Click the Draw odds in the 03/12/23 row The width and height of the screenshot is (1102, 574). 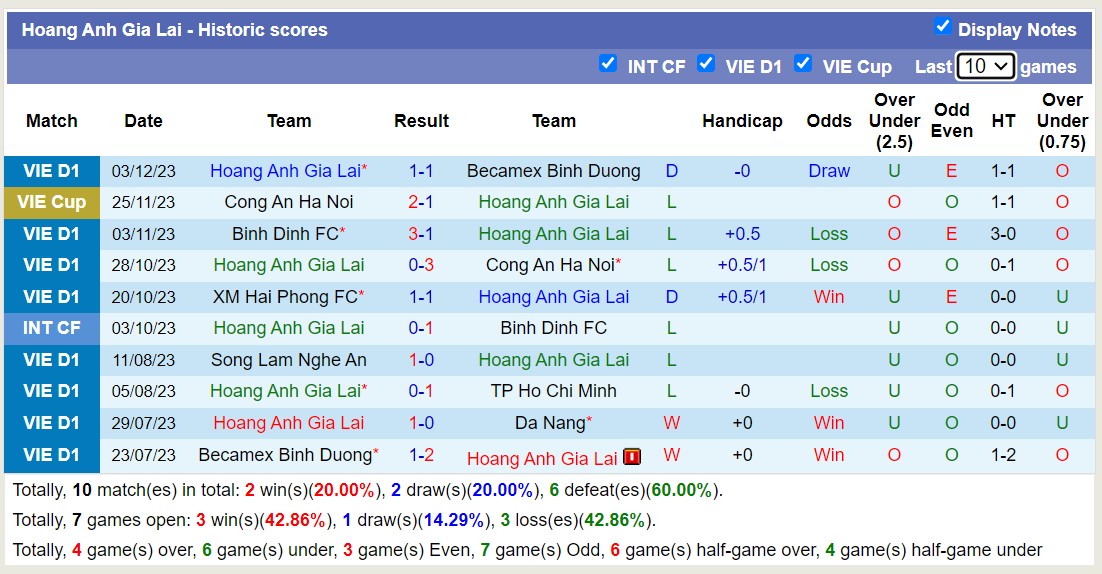(829, 171)
